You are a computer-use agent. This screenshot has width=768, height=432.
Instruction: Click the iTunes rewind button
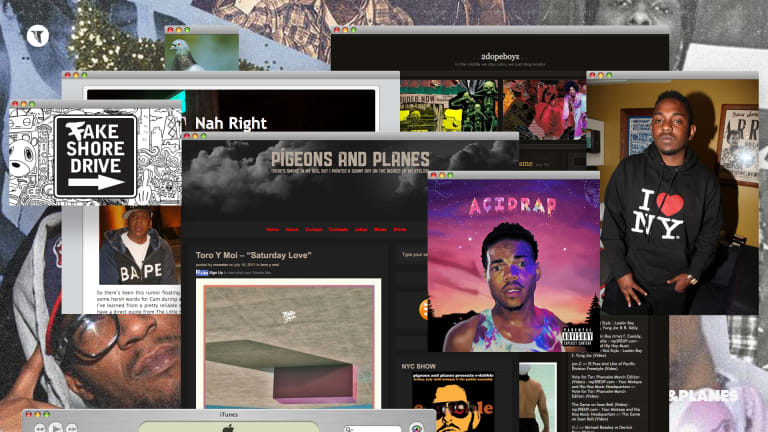(40, 429)
